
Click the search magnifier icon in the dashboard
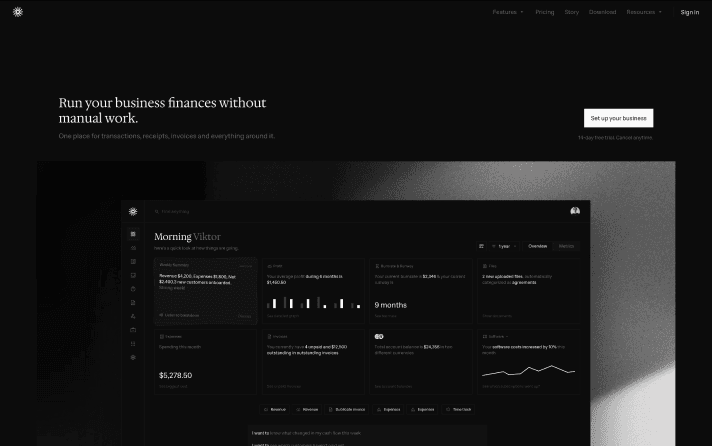(x=157, y=212)
